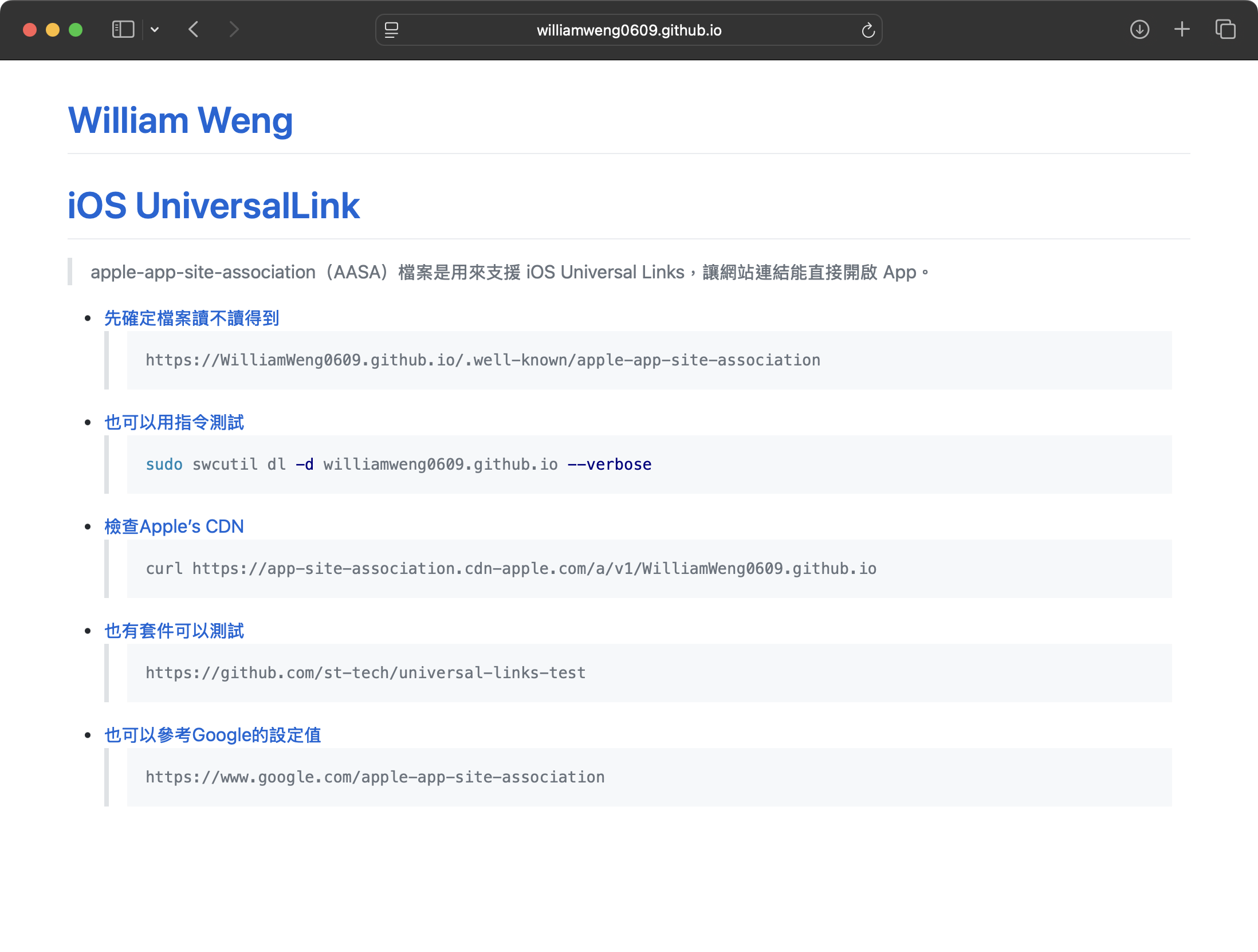Open the 也可以參考Google的設定值 link
This screenshot has height=952, width=1258.
(x=213, y=735)
